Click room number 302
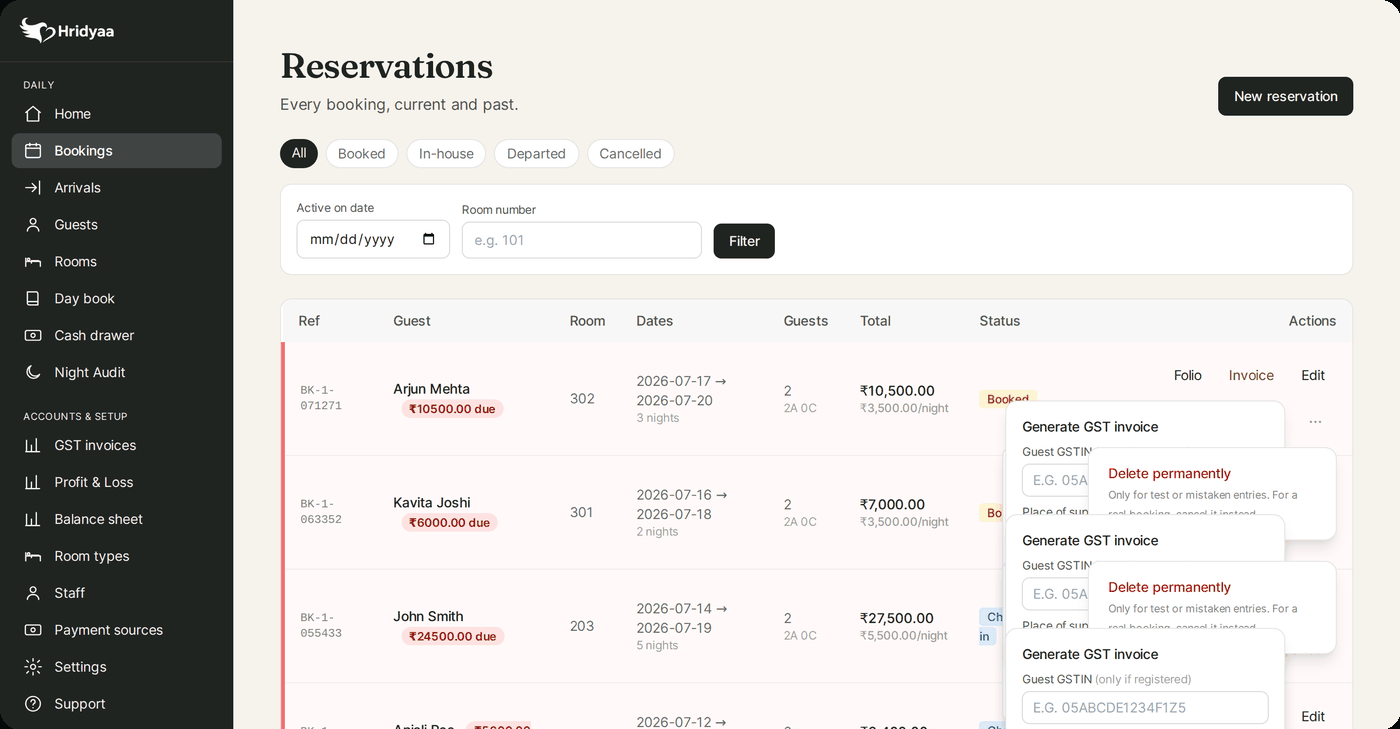The width and height of the screenshot is (1400, 729). pos(582,399)
